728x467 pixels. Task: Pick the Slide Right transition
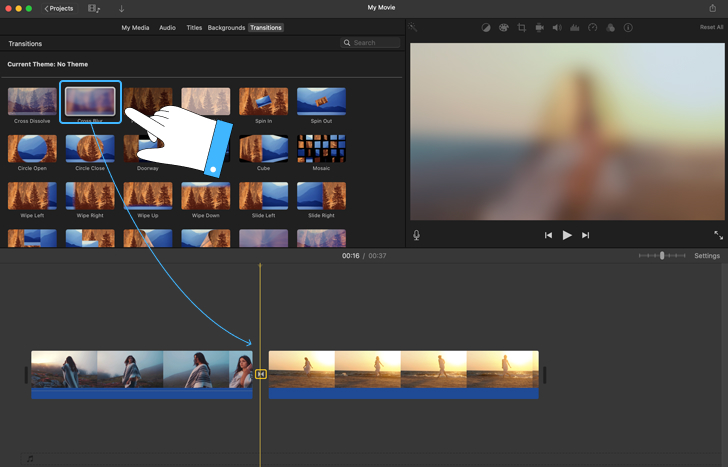pyautogui.click(x=321, y=196)
